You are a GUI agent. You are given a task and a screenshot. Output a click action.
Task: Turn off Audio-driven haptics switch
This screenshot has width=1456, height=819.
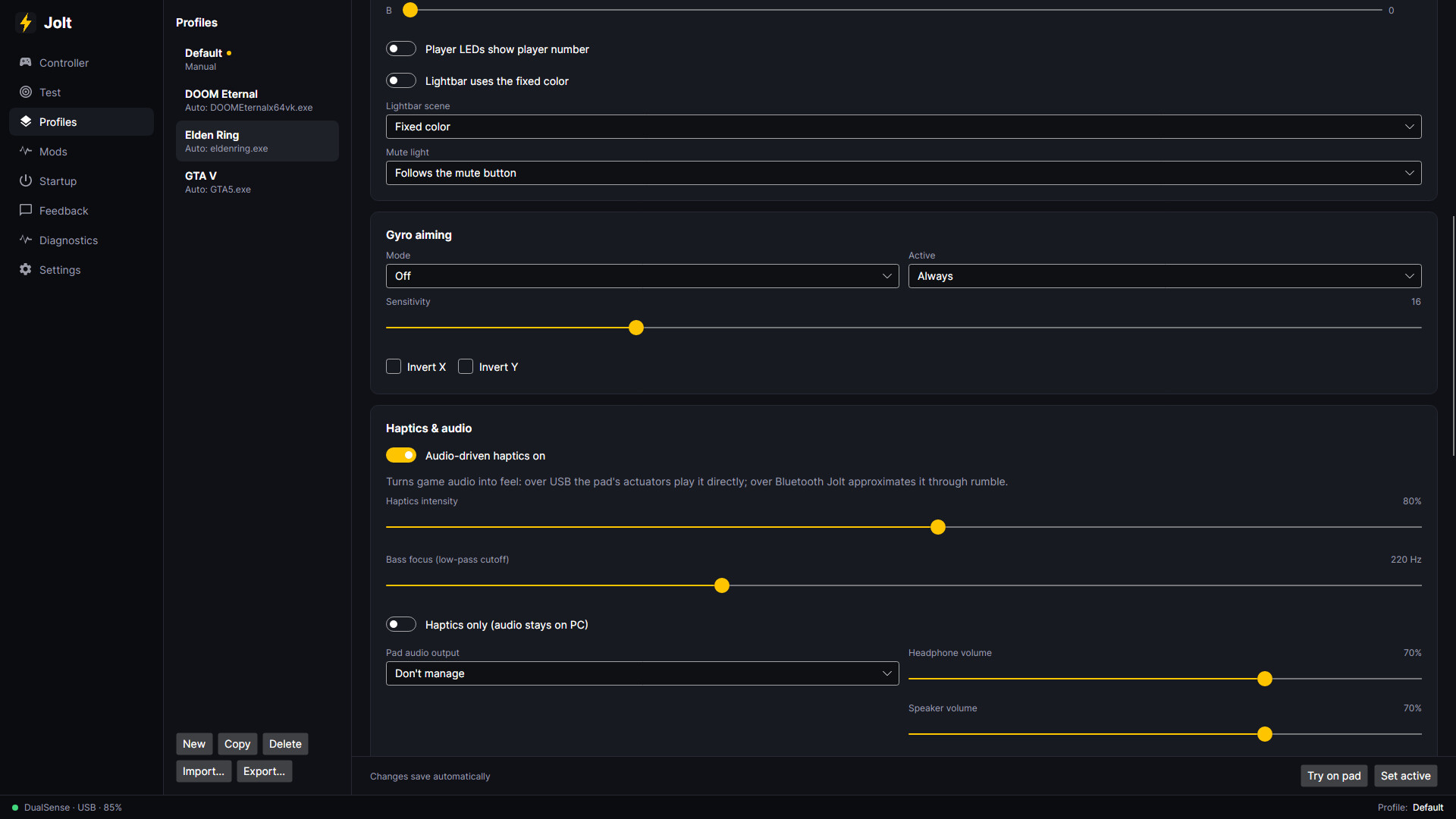401,455
